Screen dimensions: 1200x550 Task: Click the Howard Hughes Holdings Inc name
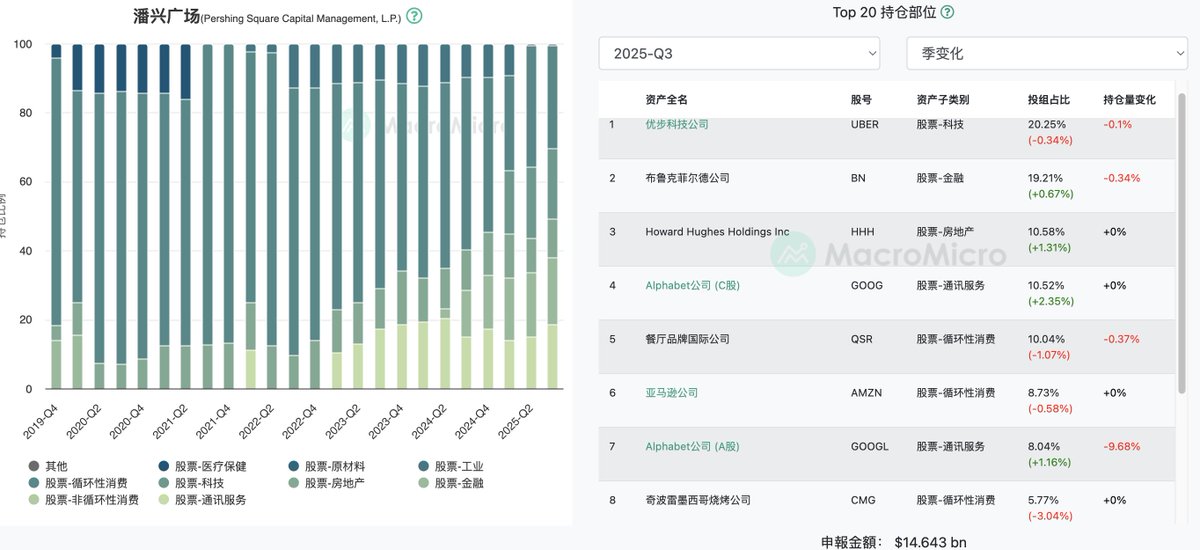click(x=717, y=232)
